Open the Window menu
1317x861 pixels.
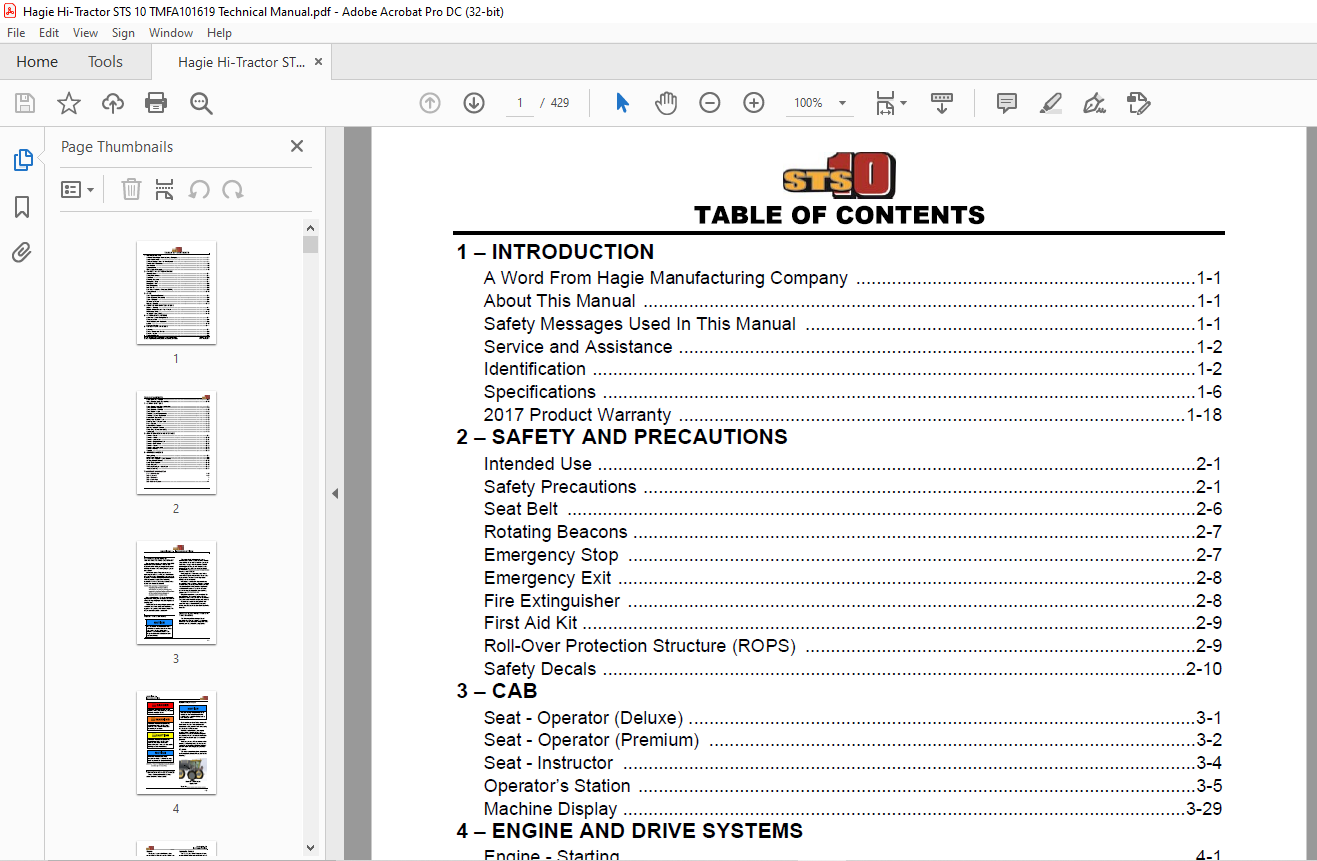coord(171,33)
